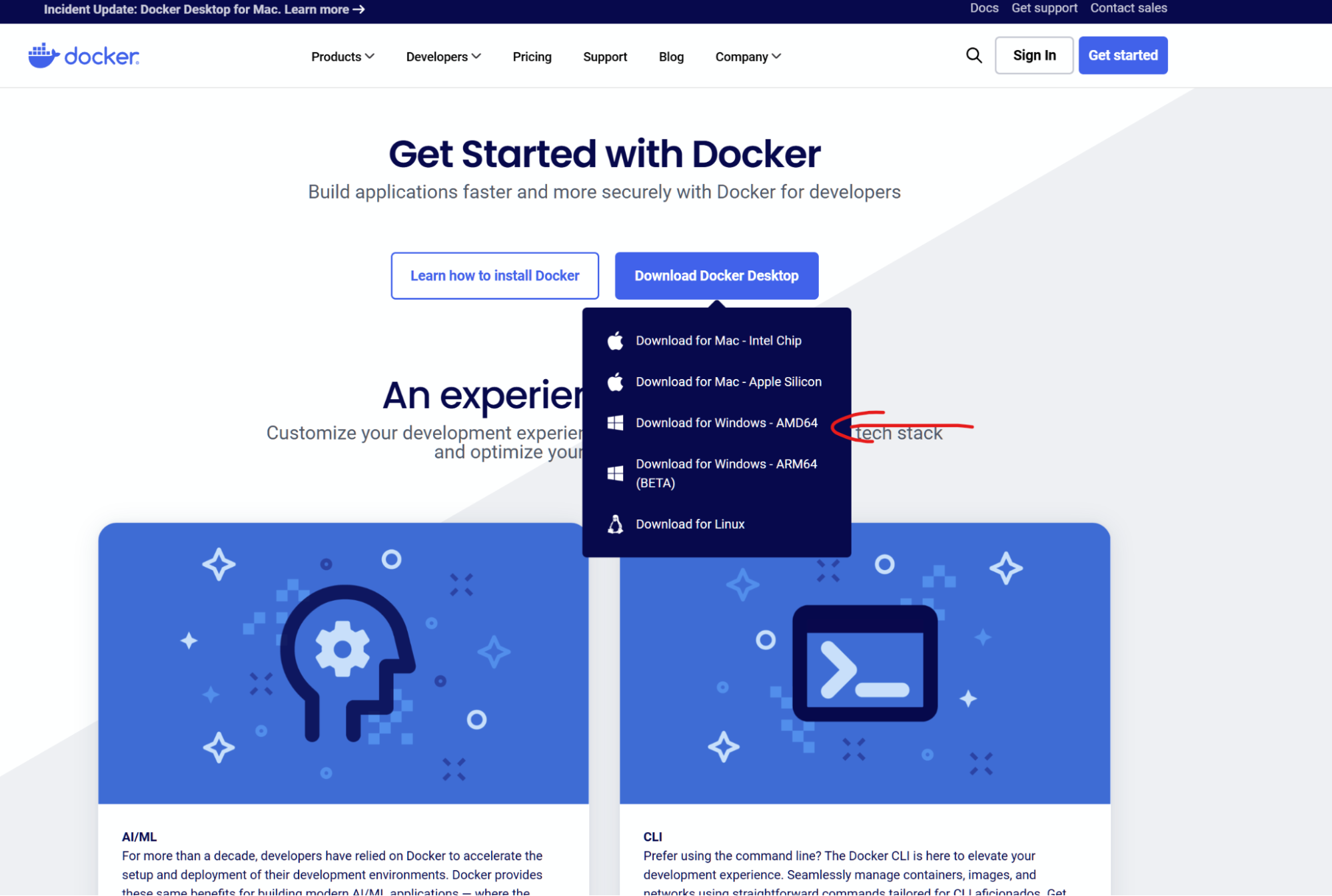The width and height of the screenshot is (1332, 896).
Task: Go to the Support page
Action: [x=605, y=57]
